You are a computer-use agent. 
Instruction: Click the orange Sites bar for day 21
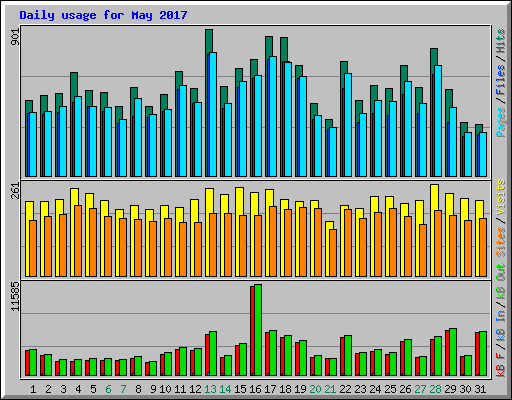coord(333,253)
